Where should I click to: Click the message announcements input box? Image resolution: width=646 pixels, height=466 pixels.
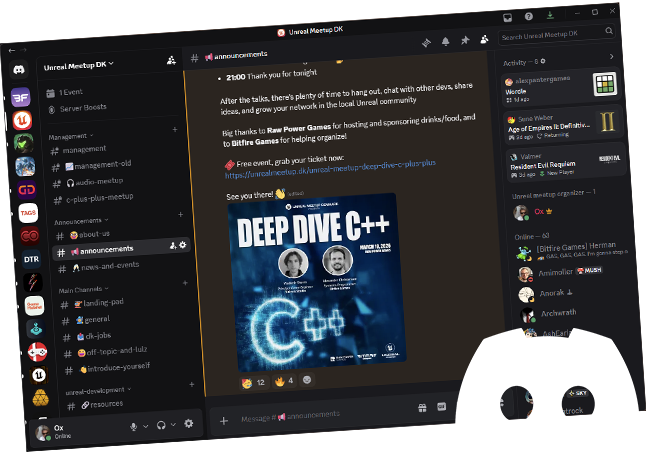point(325,415)
